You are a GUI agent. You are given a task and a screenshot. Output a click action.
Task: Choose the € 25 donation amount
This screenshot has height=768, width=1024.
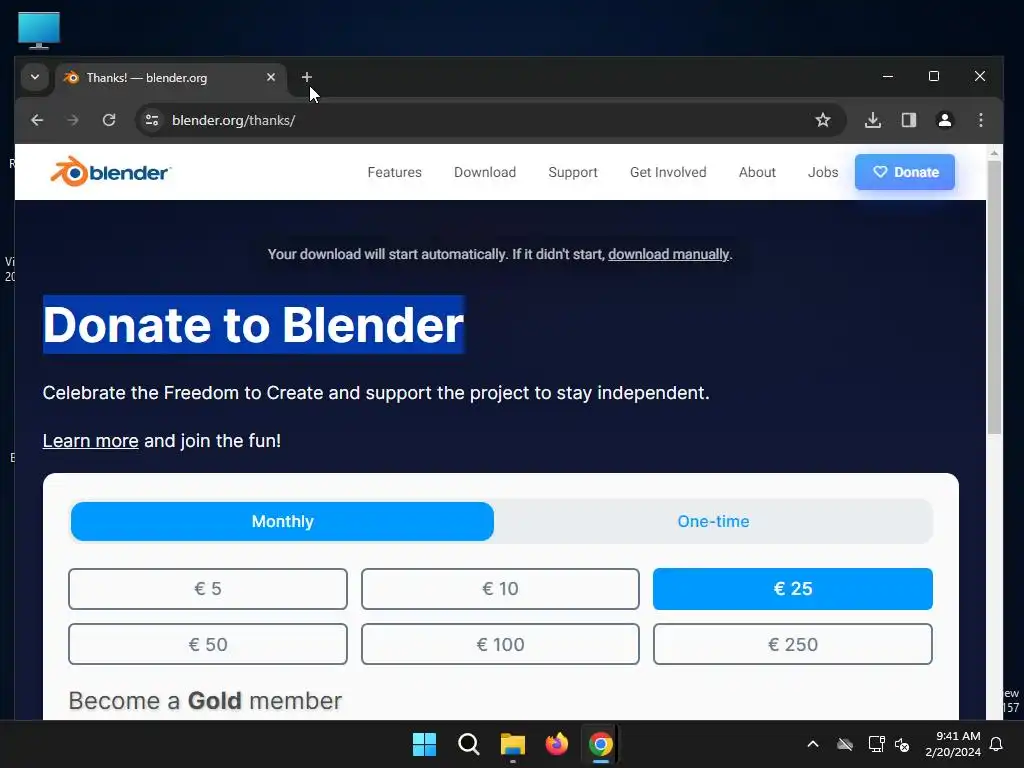tap(793, 588)
